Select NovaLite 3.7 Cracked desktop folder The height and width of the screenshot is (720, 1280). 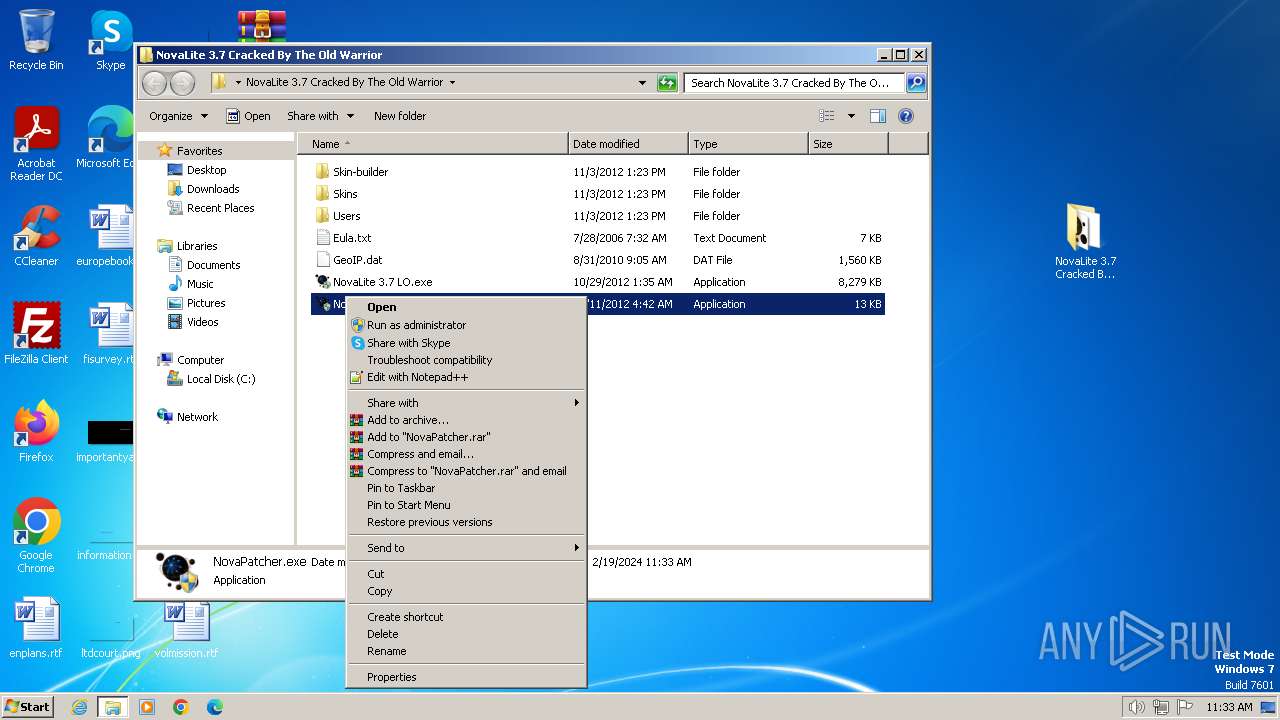pyautogui.click(x=1085, y=241)
